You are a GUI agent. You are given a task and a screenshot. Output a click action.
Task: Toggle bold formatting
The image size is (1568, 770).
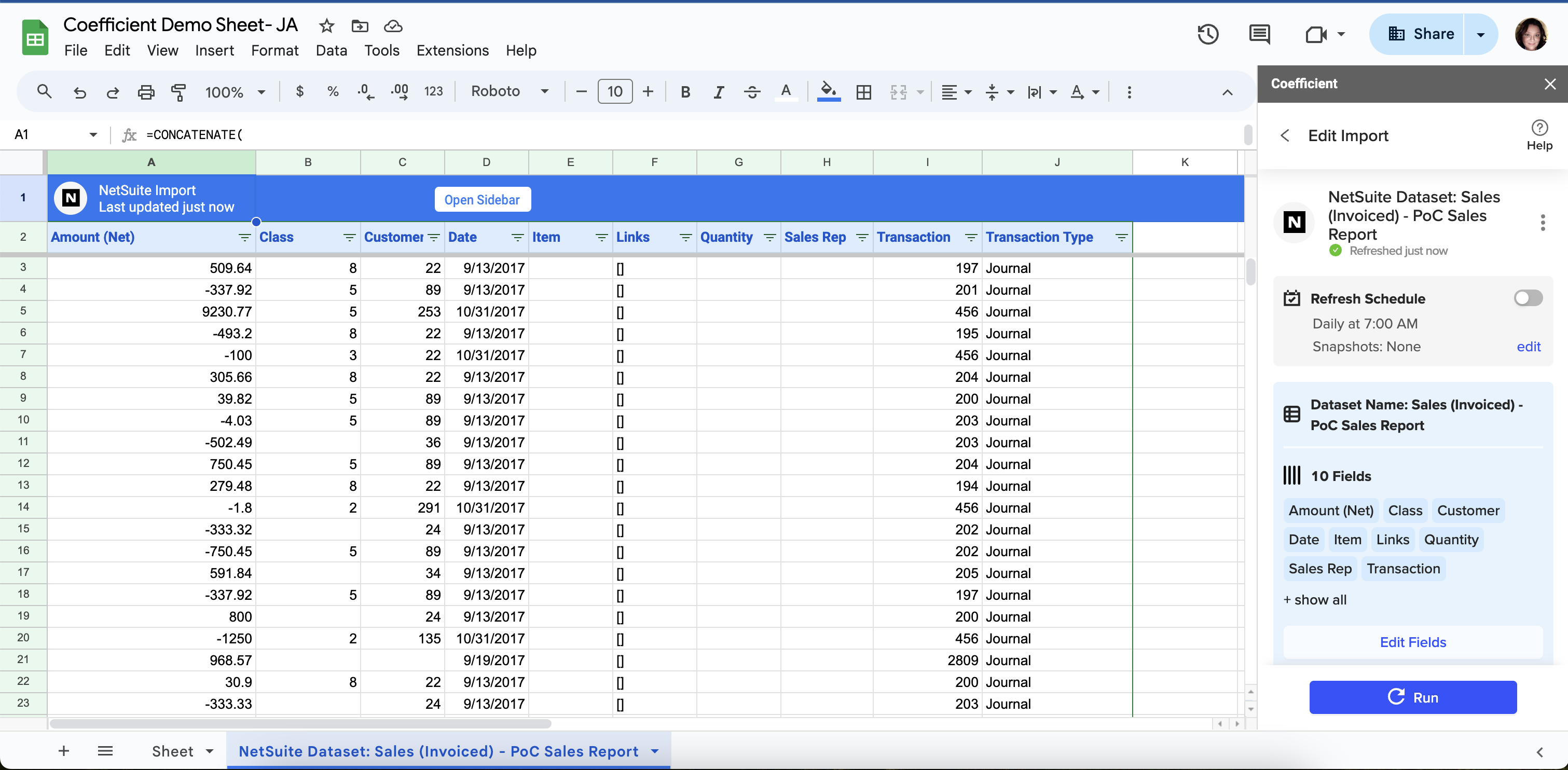click(685, 92)
